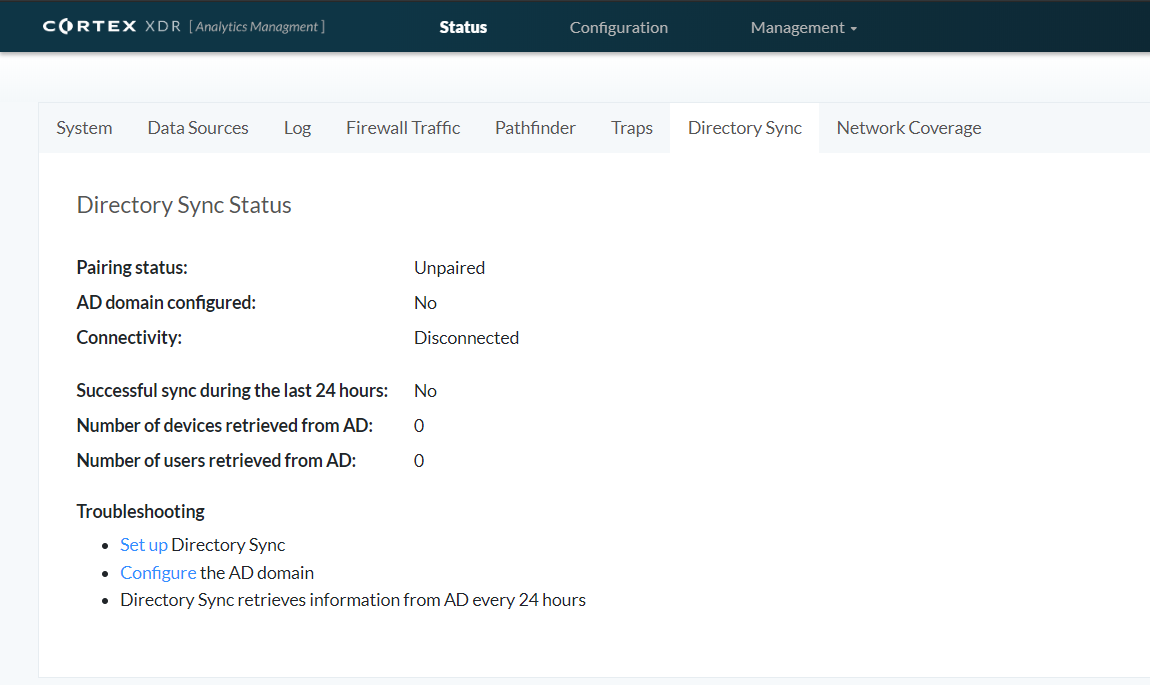
Task: Click the Configure AD domain link
Action: click(x=158, y=573)
